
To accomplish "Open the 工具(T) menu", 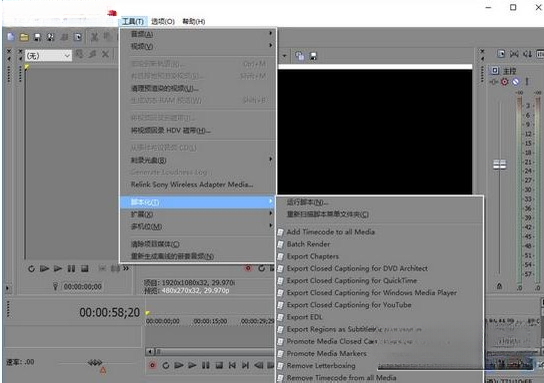I will pyautogui.click(x=133, y=22).
